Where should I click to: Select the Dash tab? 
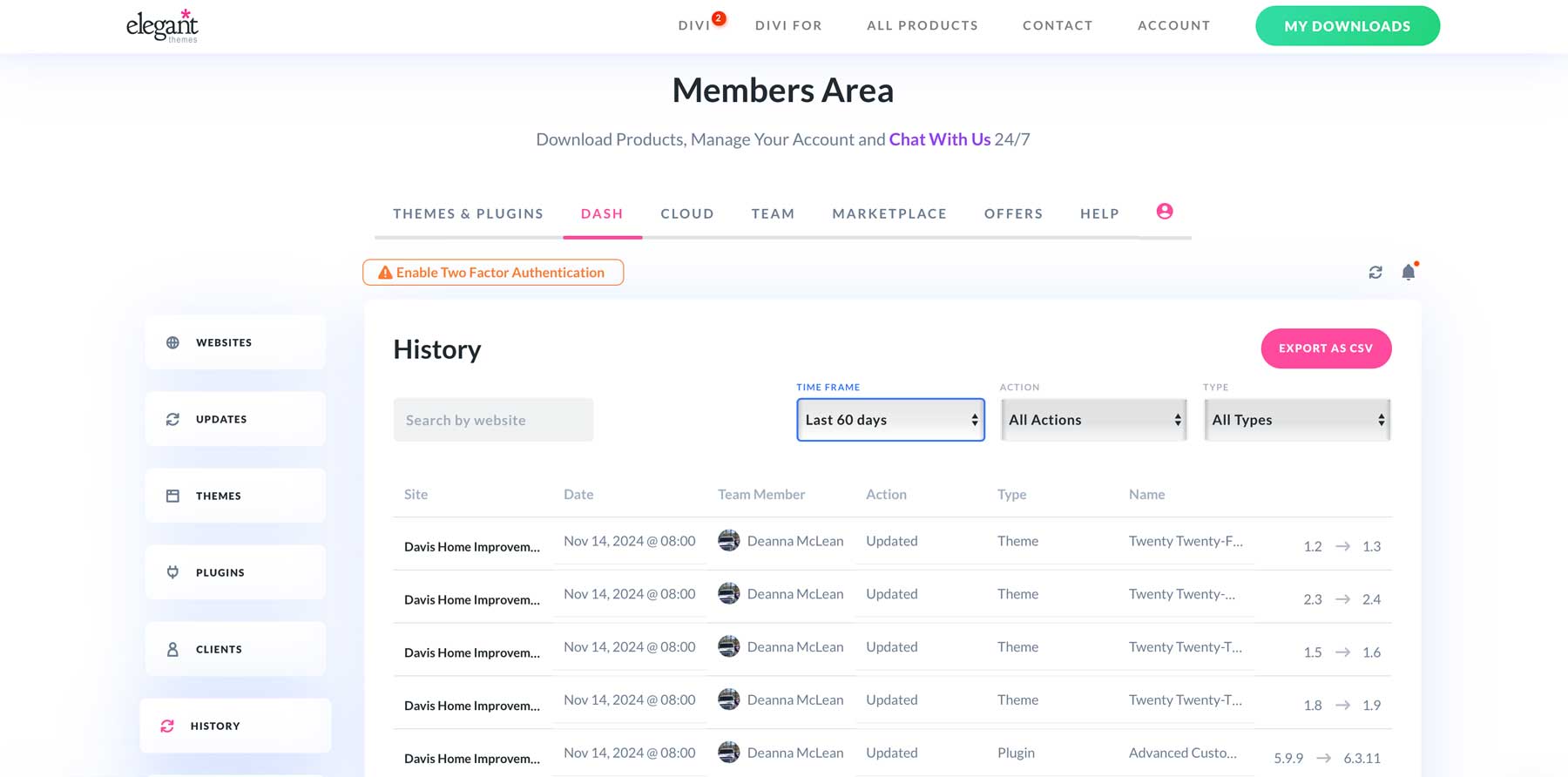point(602,213)
